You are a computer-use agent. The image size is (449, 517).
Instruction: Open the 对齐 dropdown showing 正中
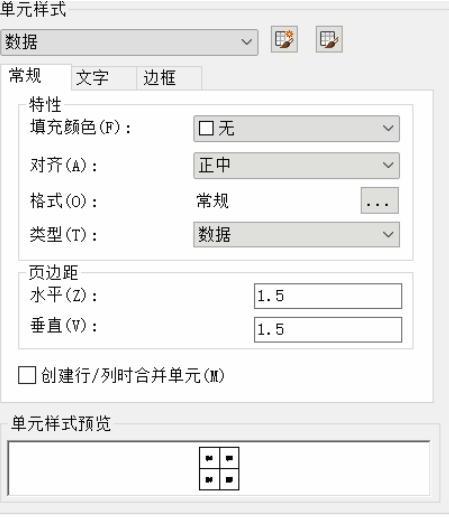pyautogui.click(x=296, y=165)
